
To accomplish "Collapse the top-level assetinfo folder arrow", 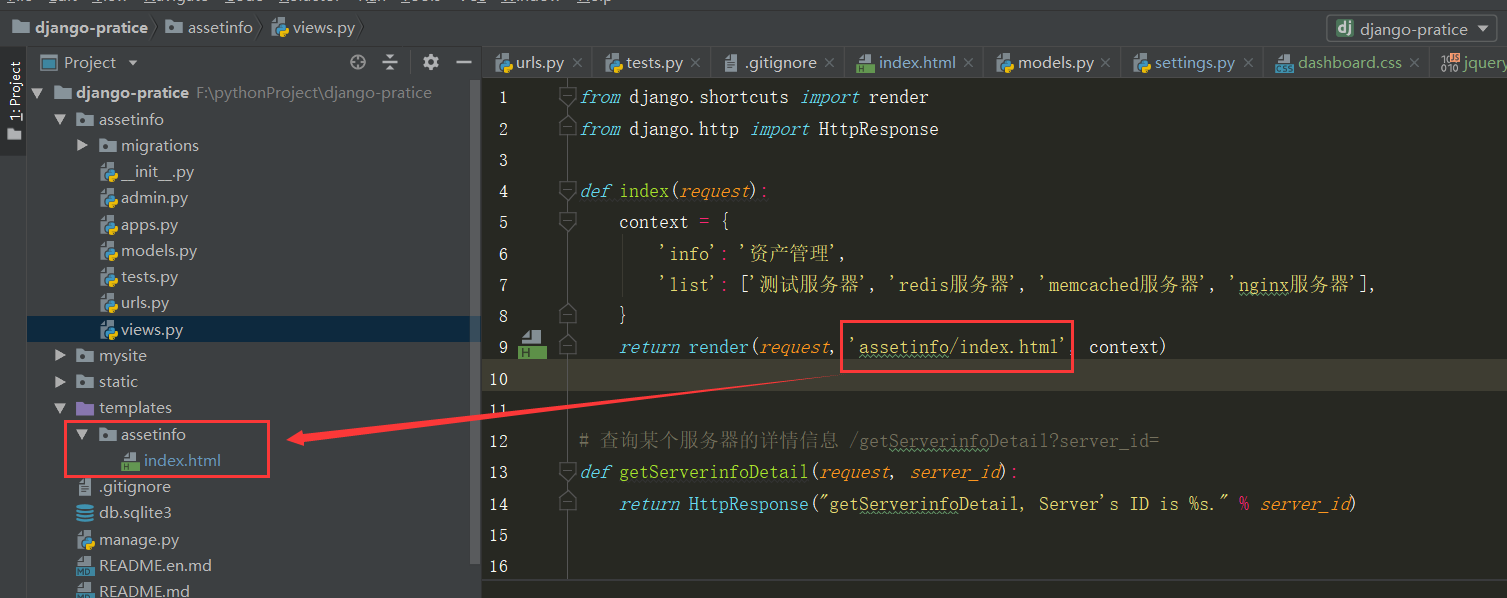I will coord(61,120).
